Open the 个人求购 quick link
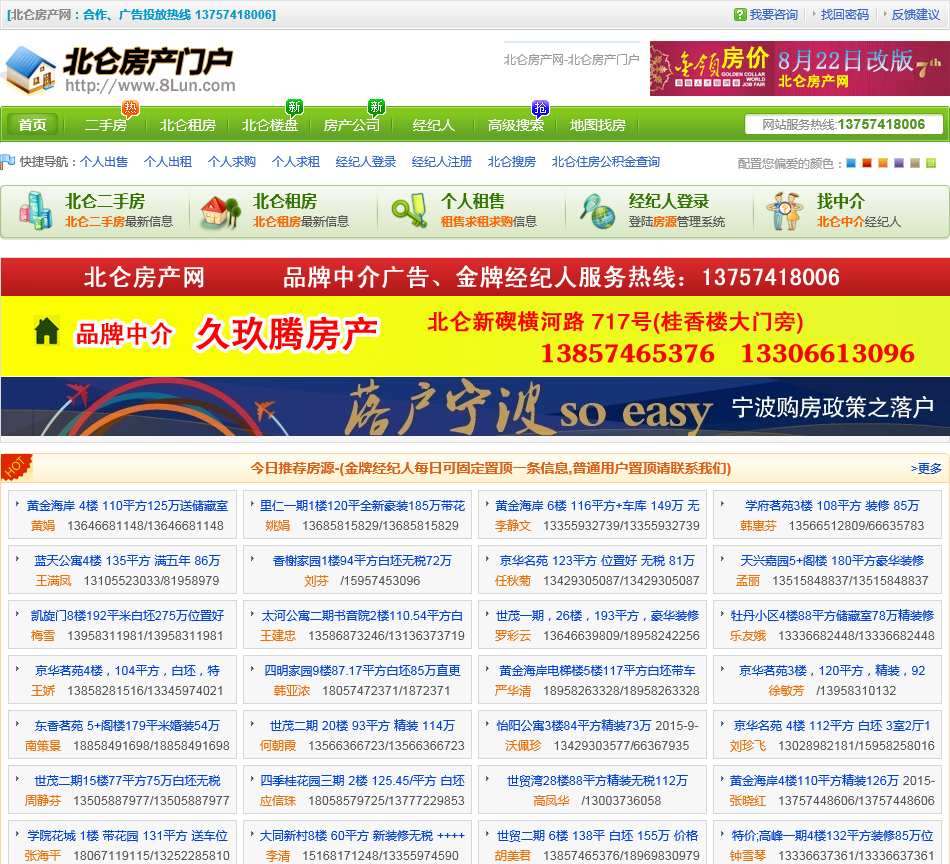 232,162
